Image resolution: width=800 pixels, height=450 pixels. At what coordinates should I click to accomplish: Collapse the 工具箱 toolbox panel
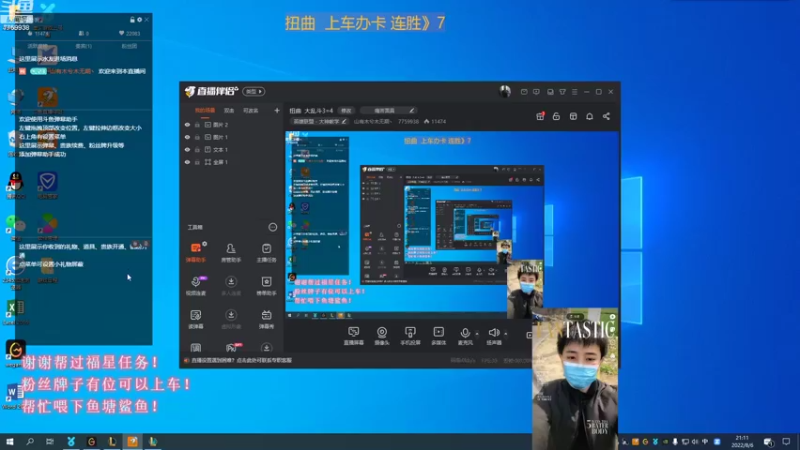pos(273,227)
